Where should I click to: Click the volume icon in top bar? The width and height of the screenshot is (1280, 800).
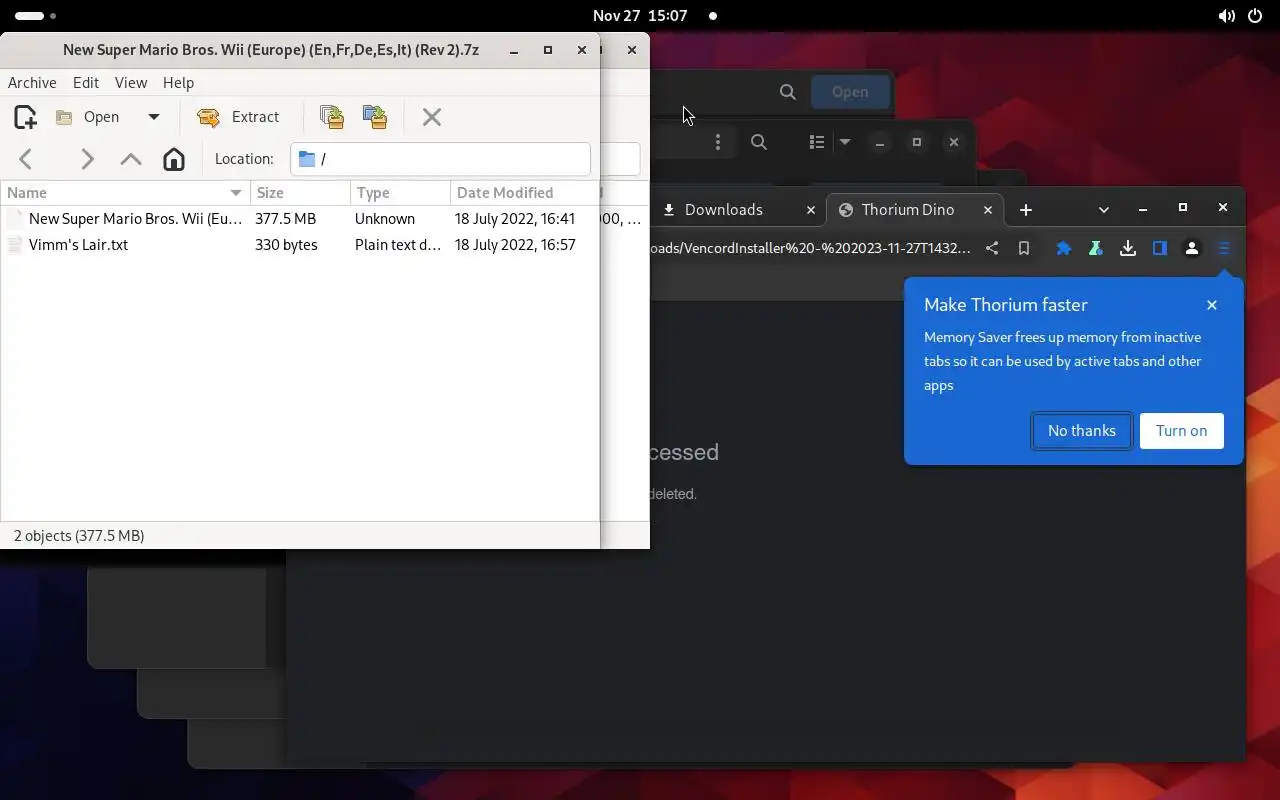pos(1226,16)
